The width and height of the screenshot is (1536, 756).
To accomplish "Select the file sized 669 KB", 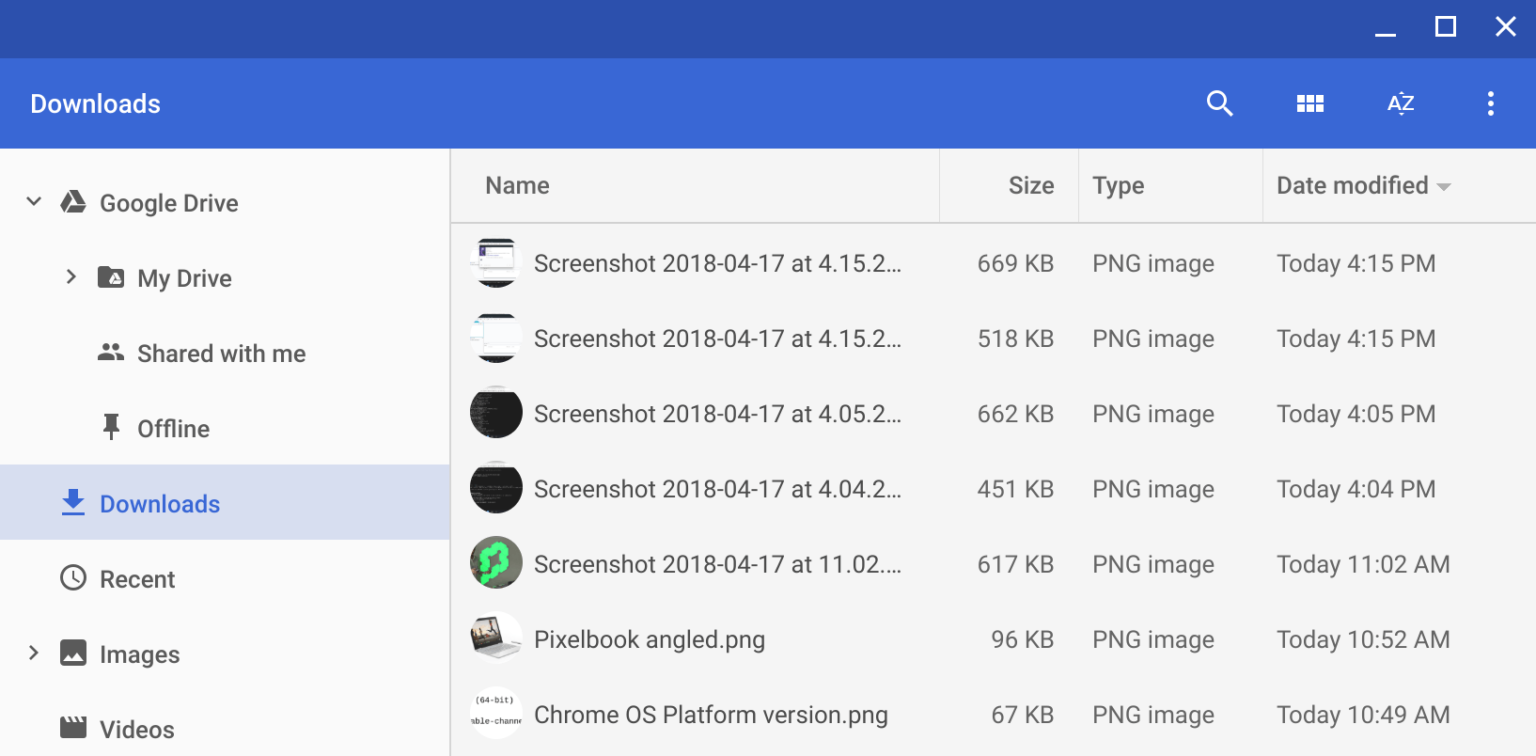I will (x=717, y=263).
